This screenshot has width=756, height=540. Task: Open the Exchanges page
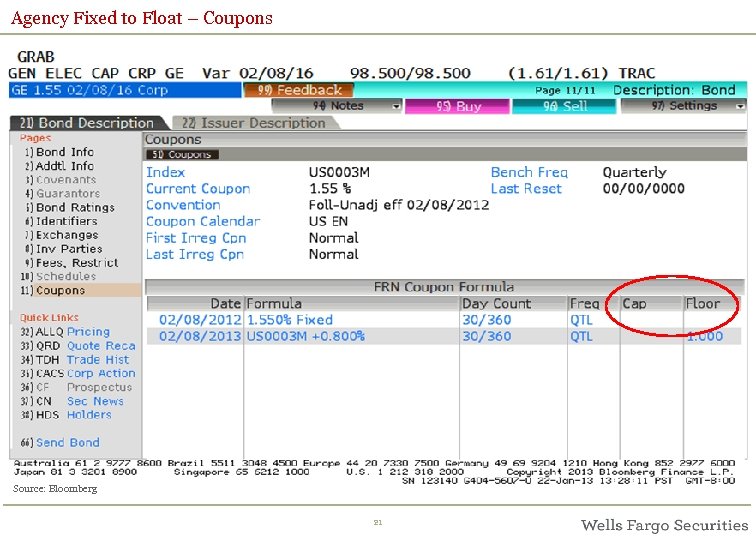61,235
